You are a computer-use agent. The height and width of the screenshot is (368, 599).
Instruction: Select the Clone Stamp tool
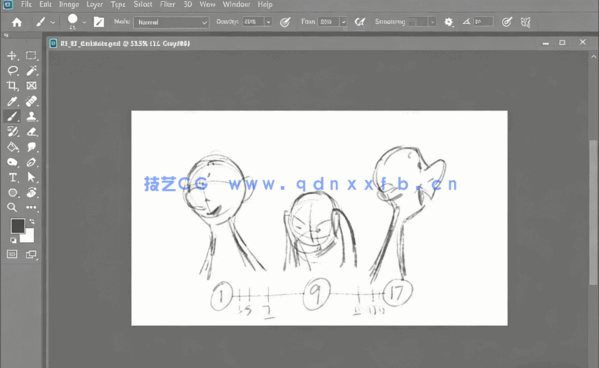[x=31, y=116]
